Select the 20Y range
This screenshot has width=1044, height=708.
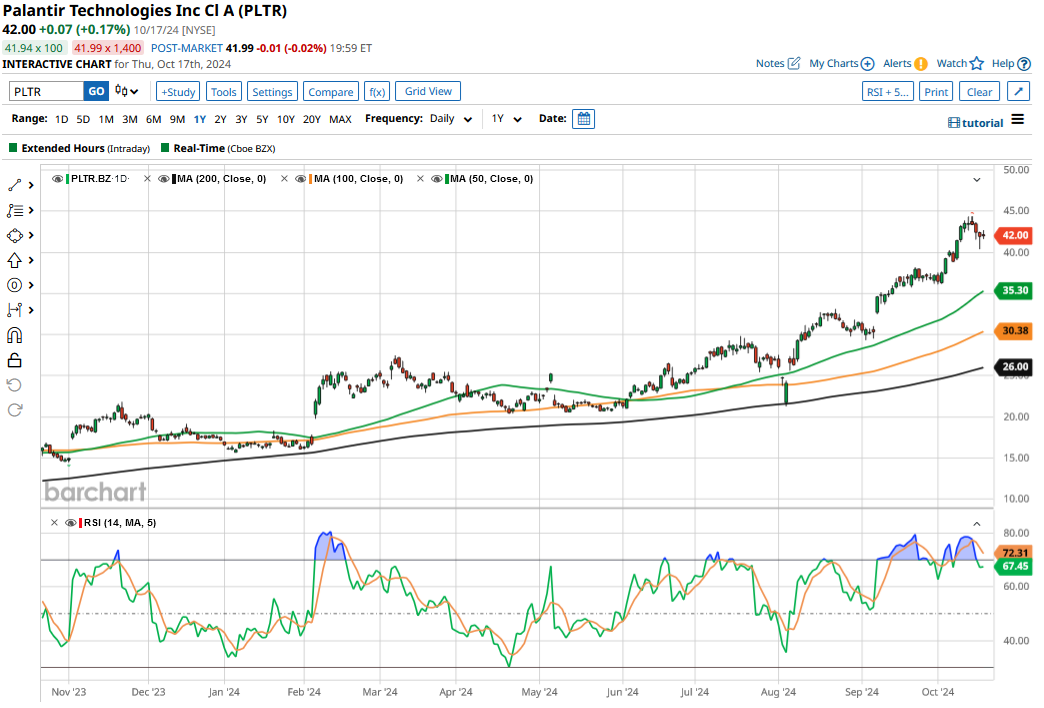pyautogui.click(x=312, y=119)
